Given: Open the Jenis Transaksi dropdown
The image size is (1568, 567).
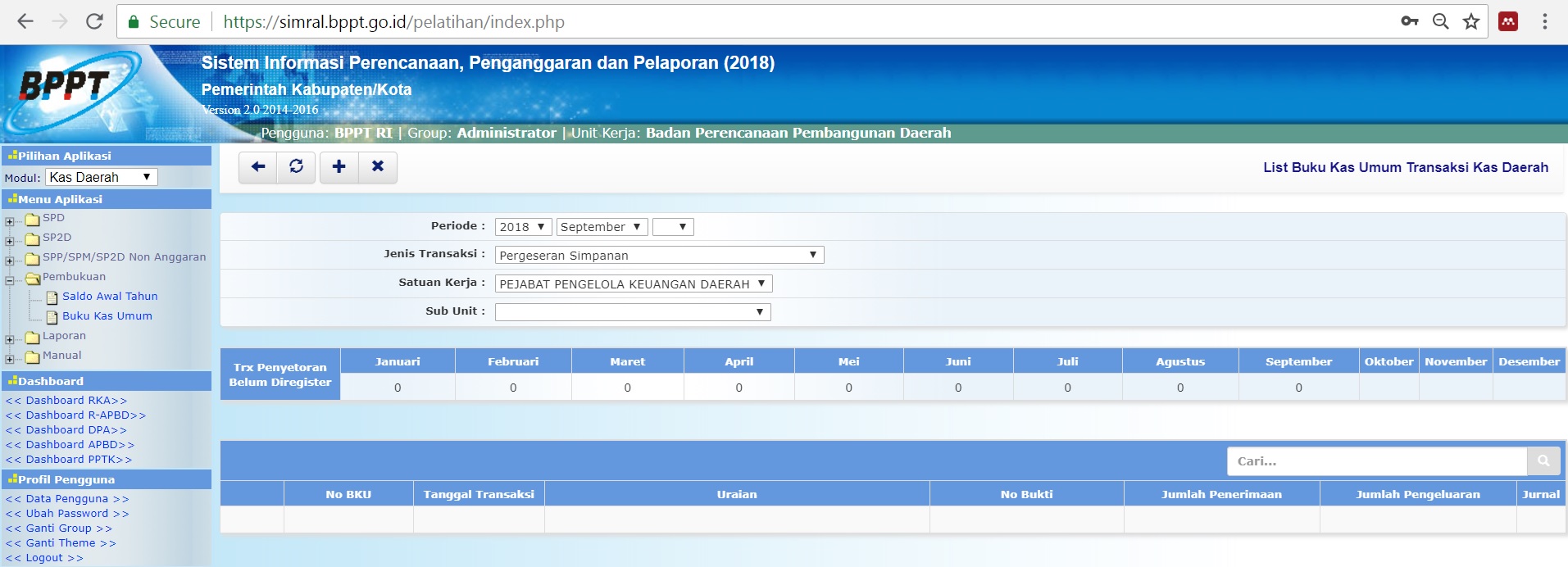Looking at the screenshot, I should click(x=659, y=255).
